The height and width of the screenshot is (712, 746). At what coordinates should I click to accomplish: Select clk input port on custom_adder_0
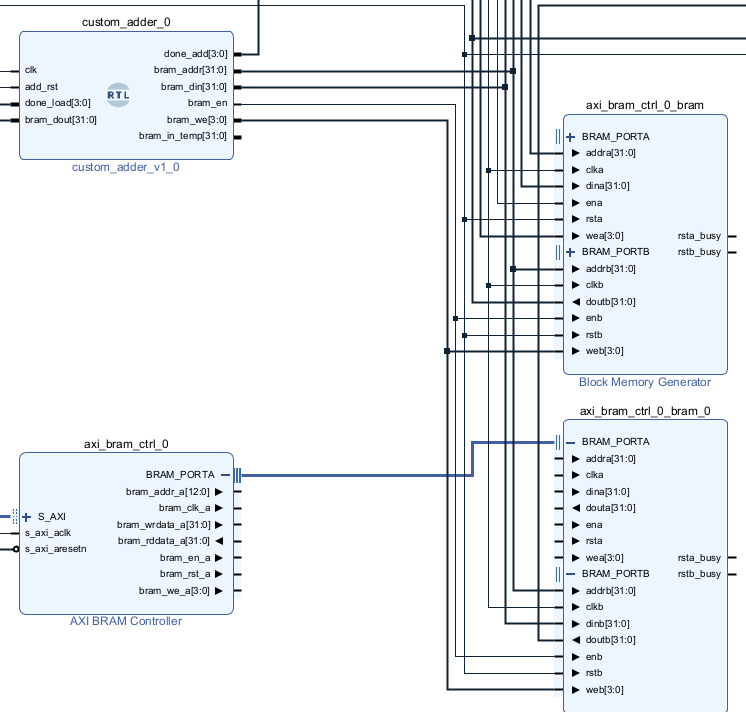(30, 70)
